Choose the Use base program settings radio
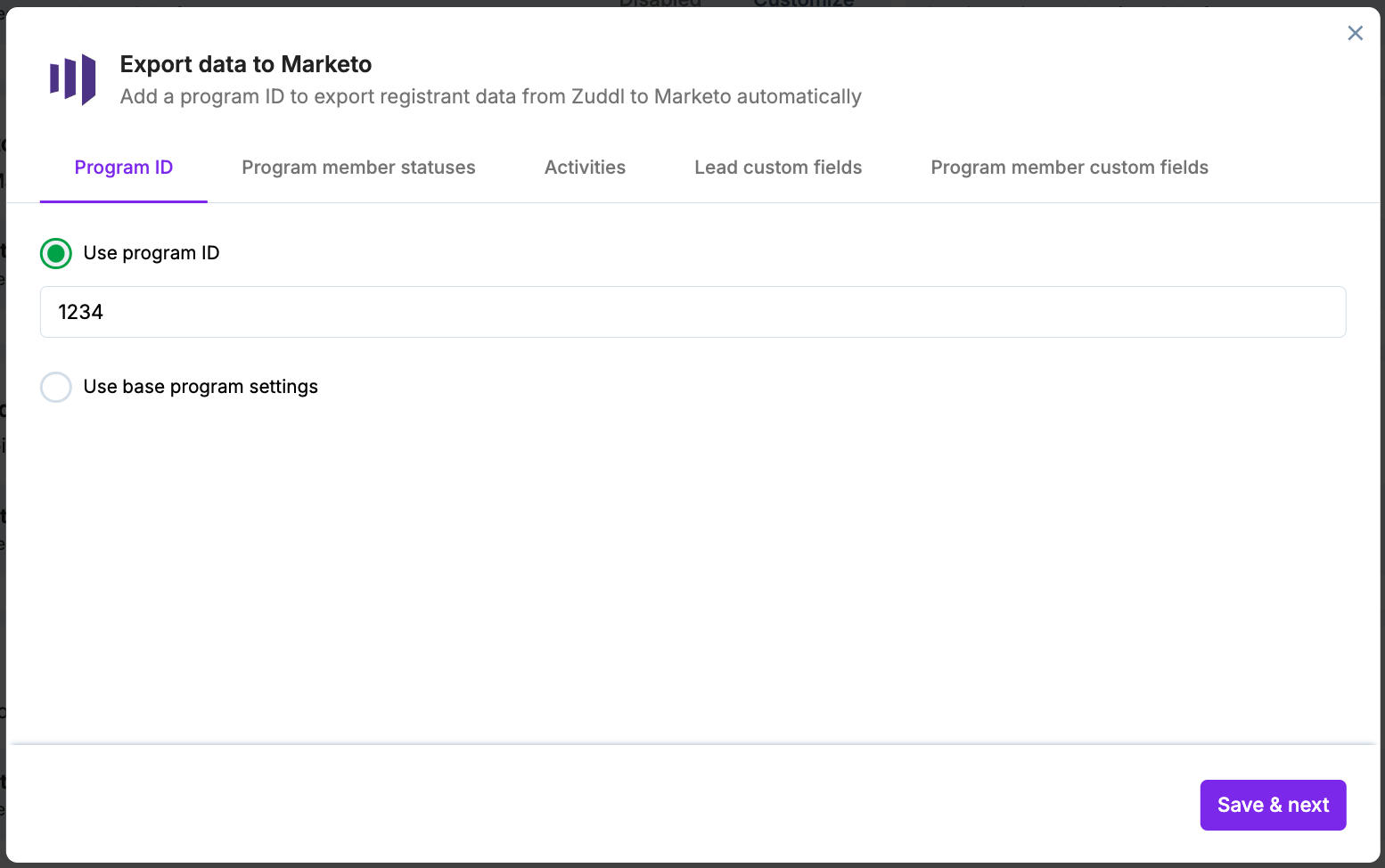The width and height of the screenshot is (1385, 868). point(56,387)
